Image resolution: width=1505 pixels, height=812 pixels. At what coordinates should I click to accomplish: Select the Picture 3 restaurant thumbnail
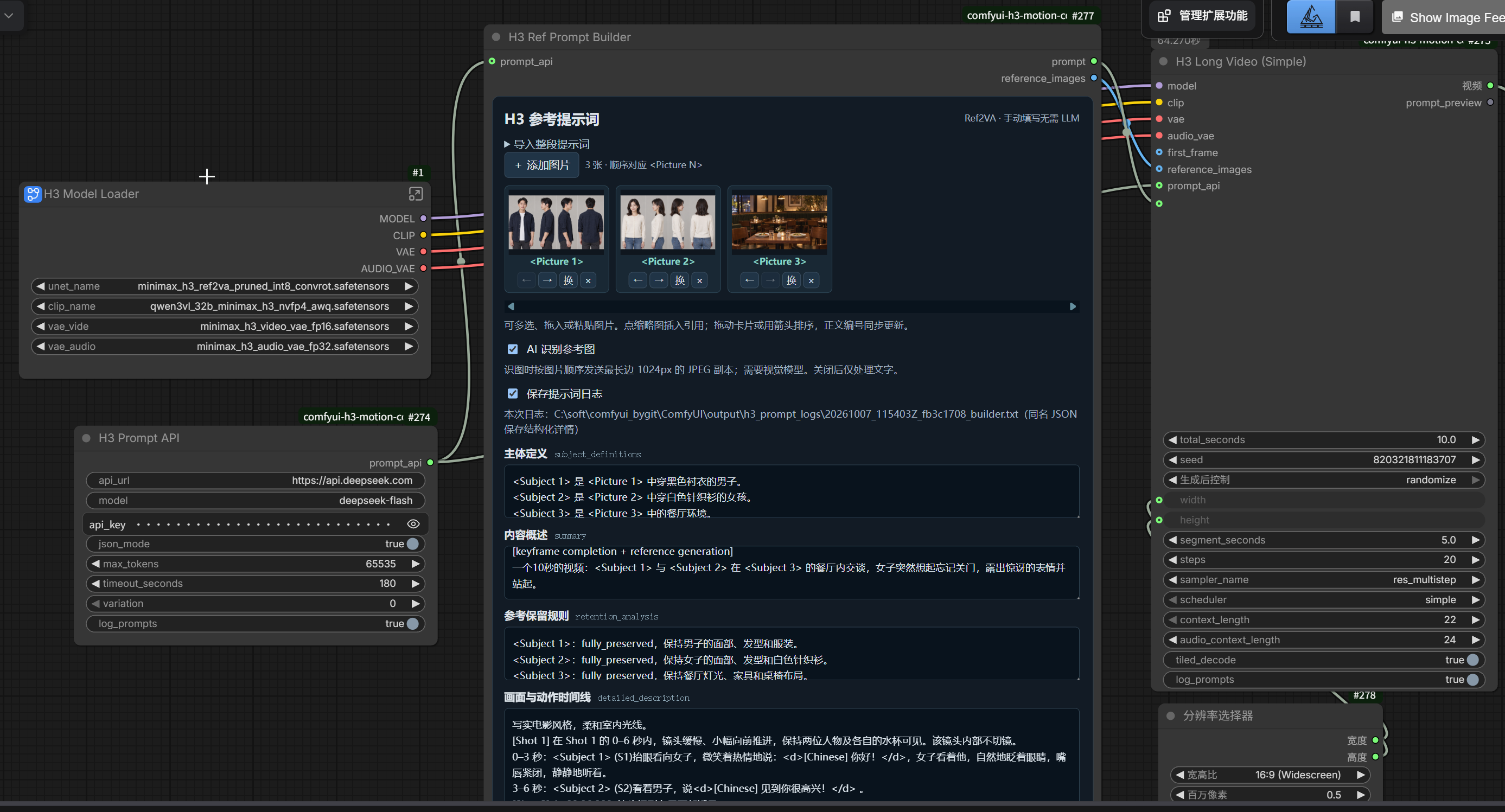[x=780, y=222]
